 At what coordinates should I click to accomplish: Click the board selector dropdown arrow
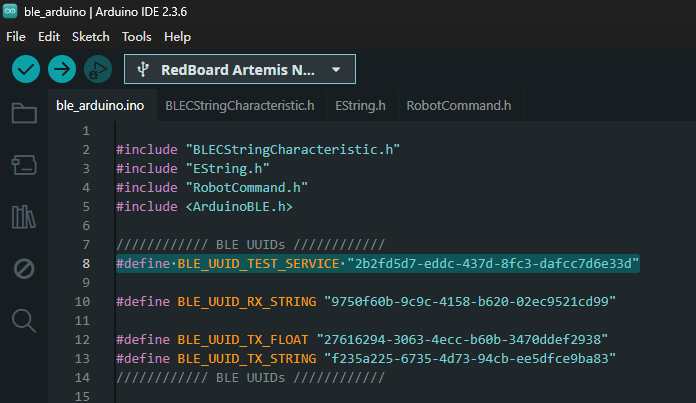click(336, 70)
